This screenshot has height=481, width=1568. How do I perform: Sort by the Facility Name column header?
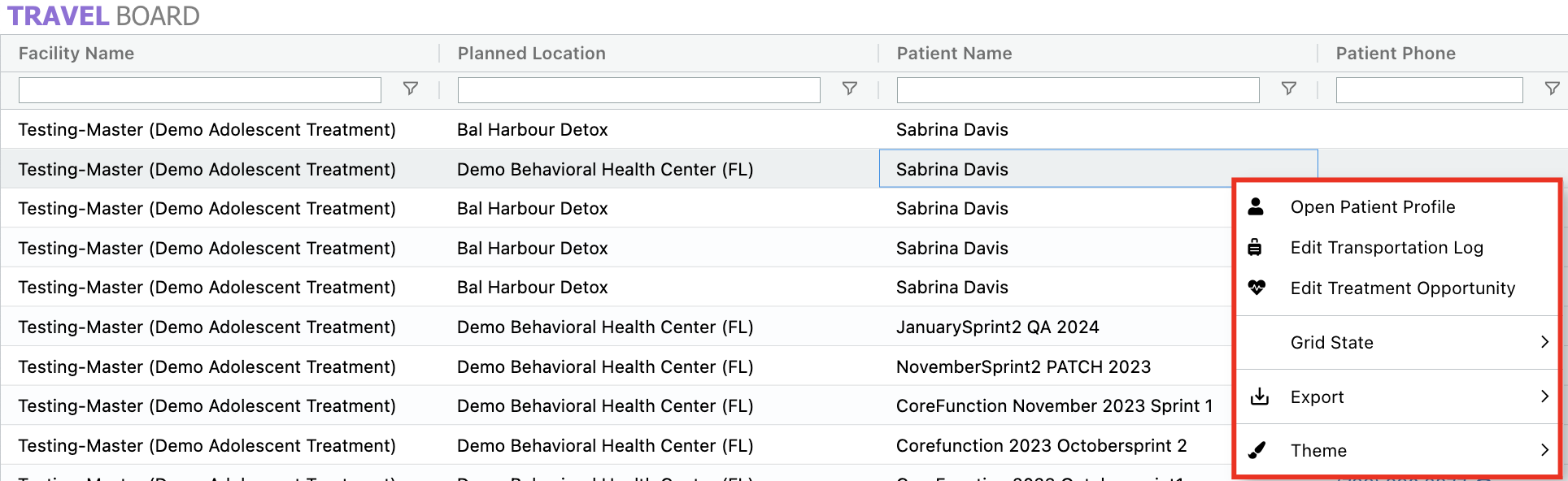click(76, 54)
